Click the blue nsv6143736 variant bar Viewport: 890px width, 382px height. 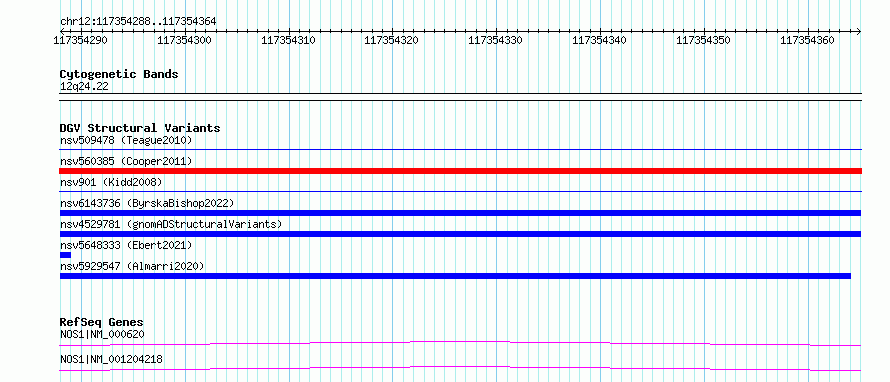click(x=460, y=213)
